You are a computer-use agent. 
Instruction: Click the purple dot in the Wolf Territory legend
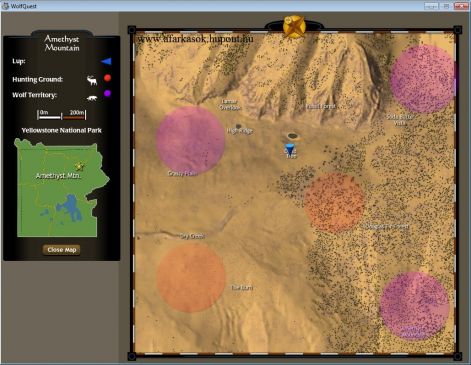pyautogui.click(x=107, y=93)
